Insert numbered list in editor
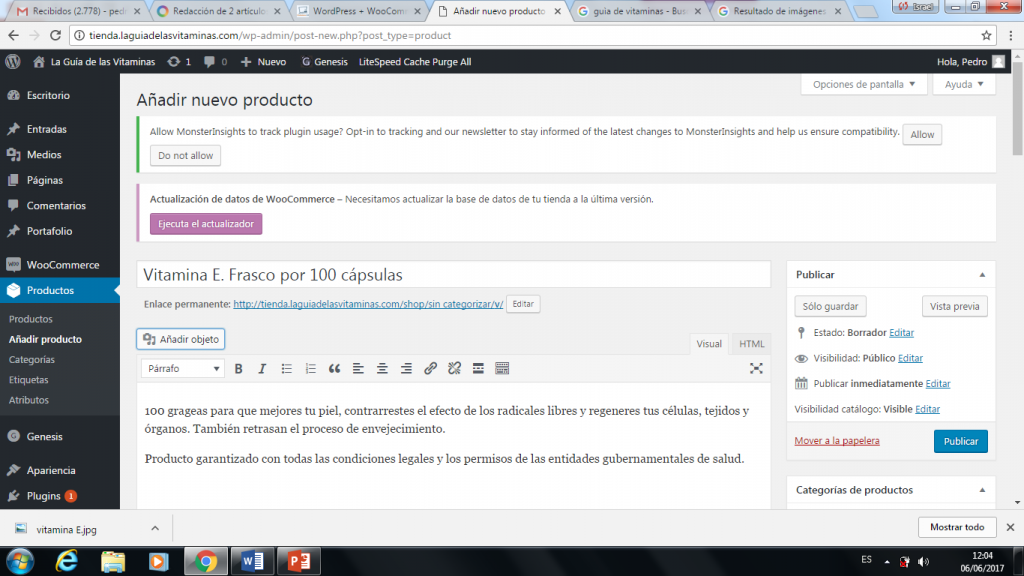Image resolution: width=1024 pixels, height=576 pixels. coord(310,369)
